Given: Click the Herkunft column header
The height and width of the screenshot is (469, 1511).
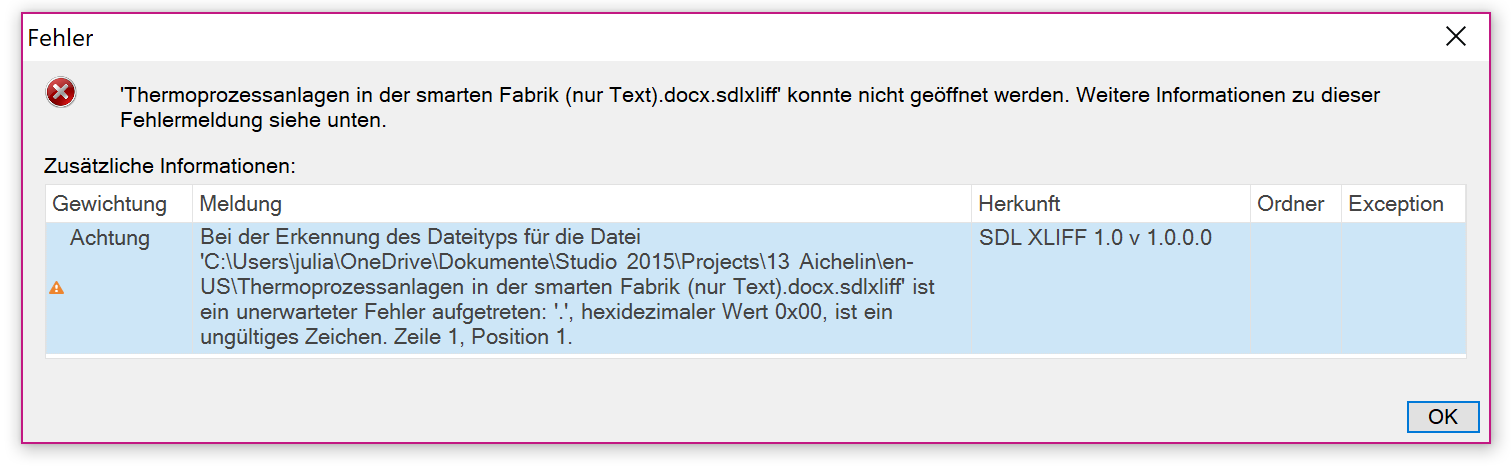Looking at the screenshot, I should [1111, 204].
